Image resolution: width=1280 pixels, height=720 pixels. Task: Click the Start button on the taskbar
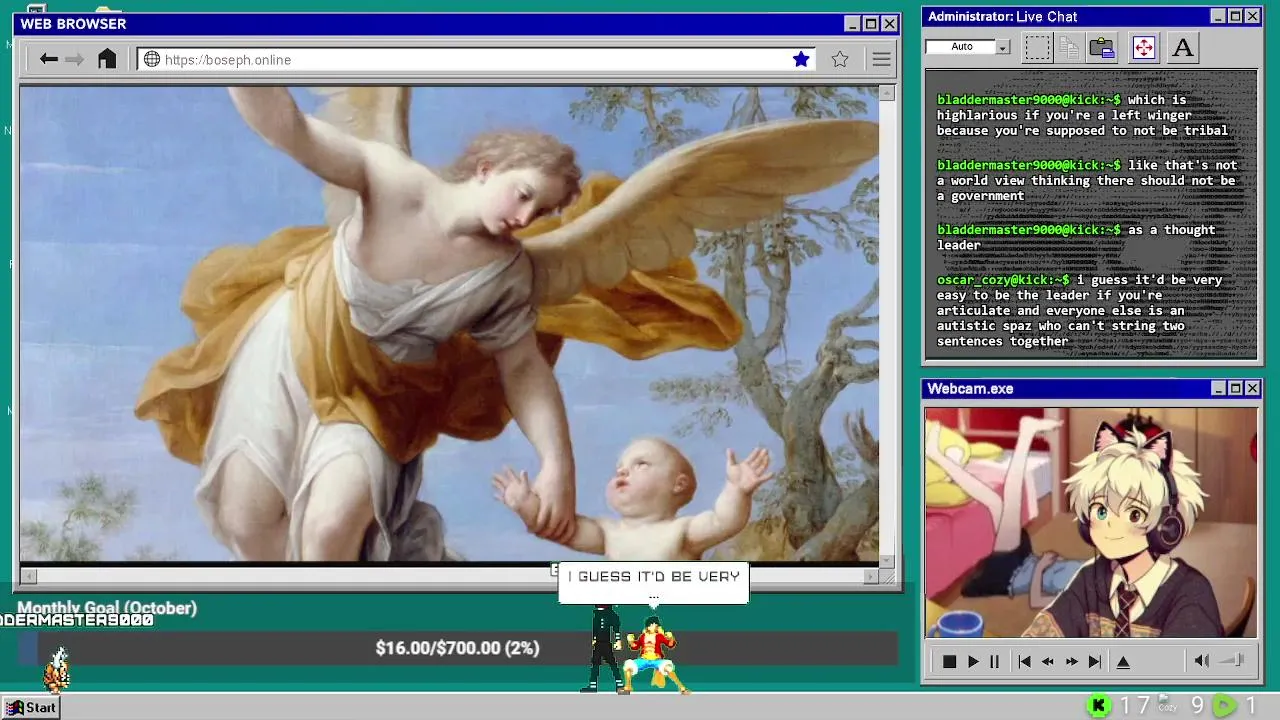tap(31, 707)
